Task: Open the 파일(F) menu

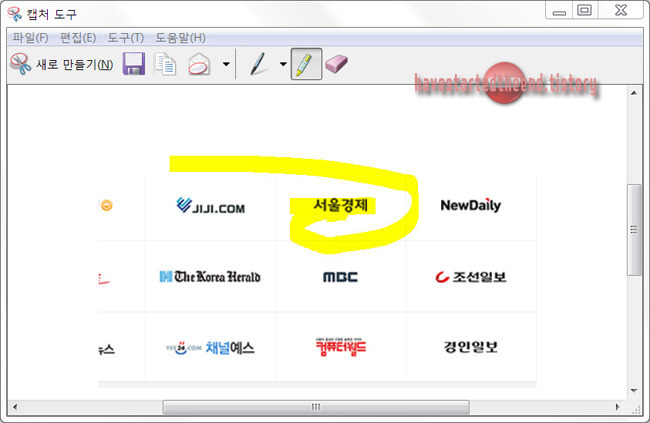Action: 30,38
